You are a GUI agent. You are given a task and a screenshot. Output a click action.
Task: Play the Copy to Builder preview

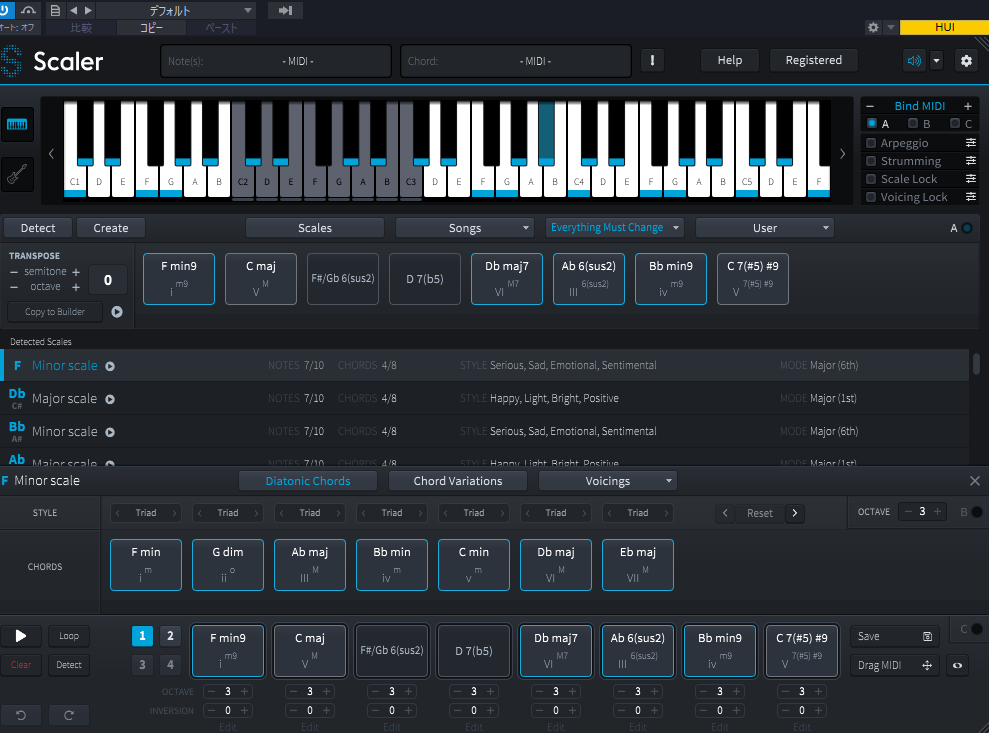[x=117, y=312]
